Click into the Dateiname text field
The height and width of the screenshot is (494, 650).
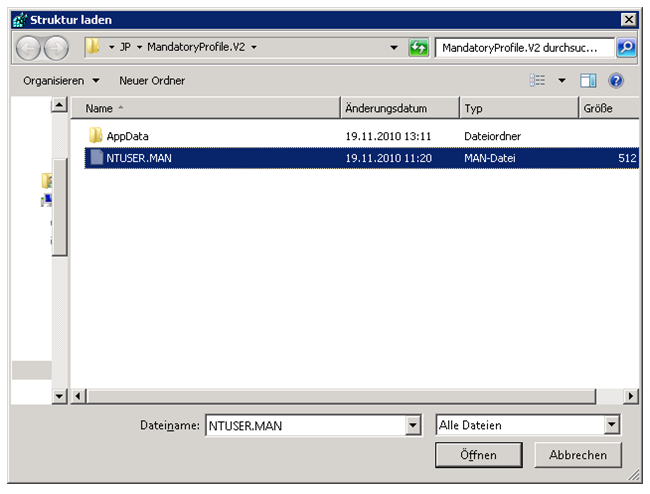tap(304, 425)
